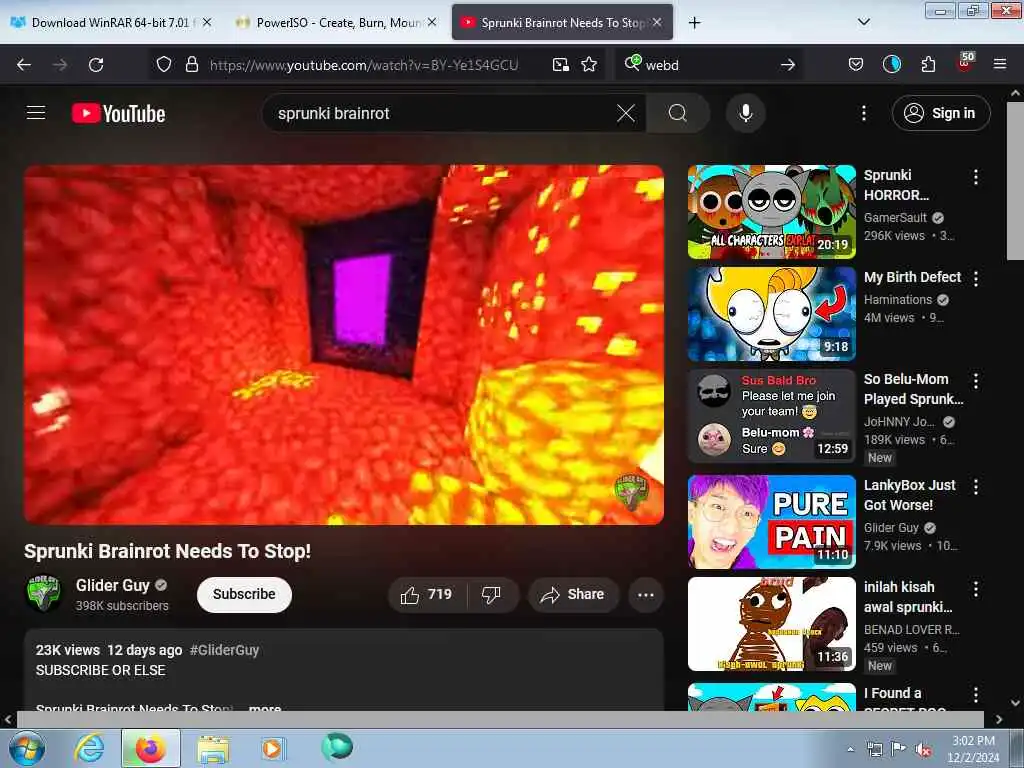This screenshot has width=1024, height=768.
Task: Sign in to YouTube
Action: coord(940,113)
